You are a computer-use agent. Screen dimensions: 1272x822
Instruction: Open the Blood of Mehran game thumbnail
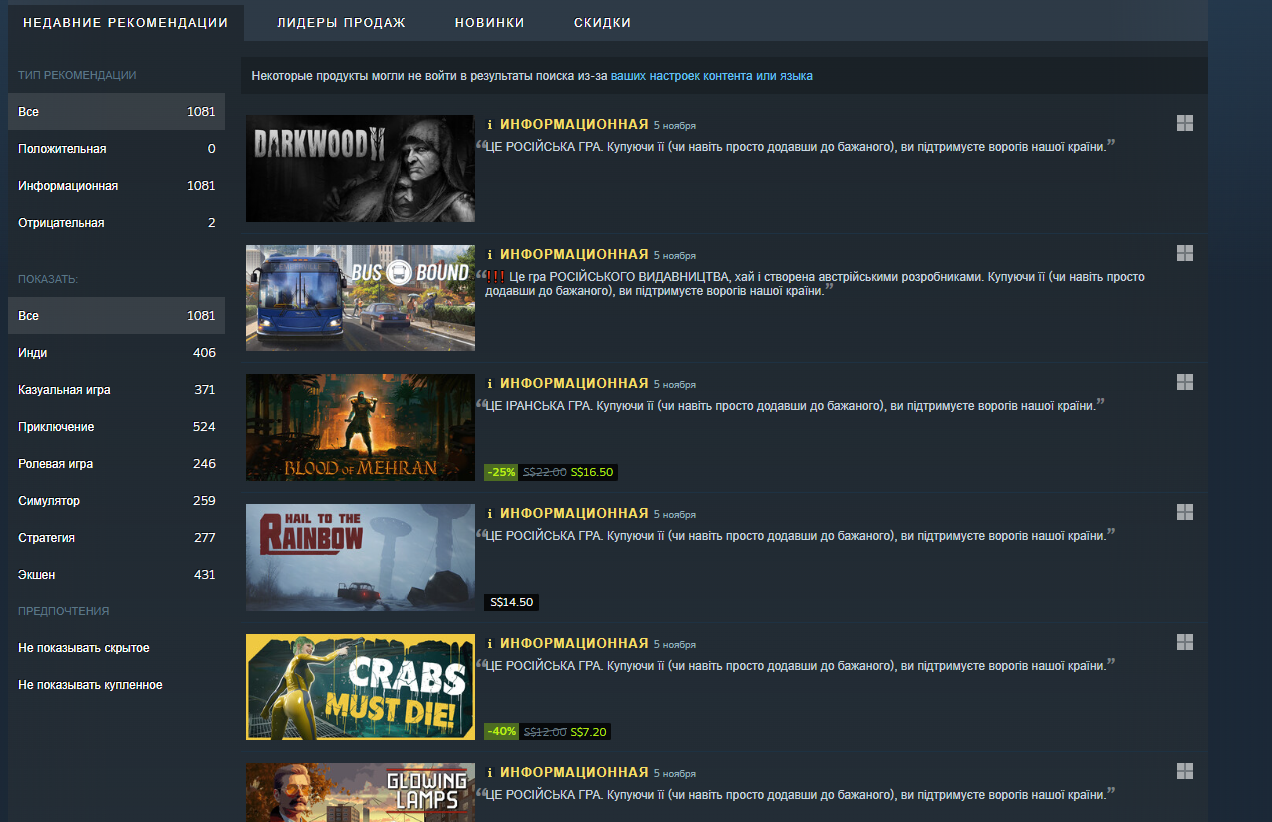pyautogui.click(x=360, y=427)
